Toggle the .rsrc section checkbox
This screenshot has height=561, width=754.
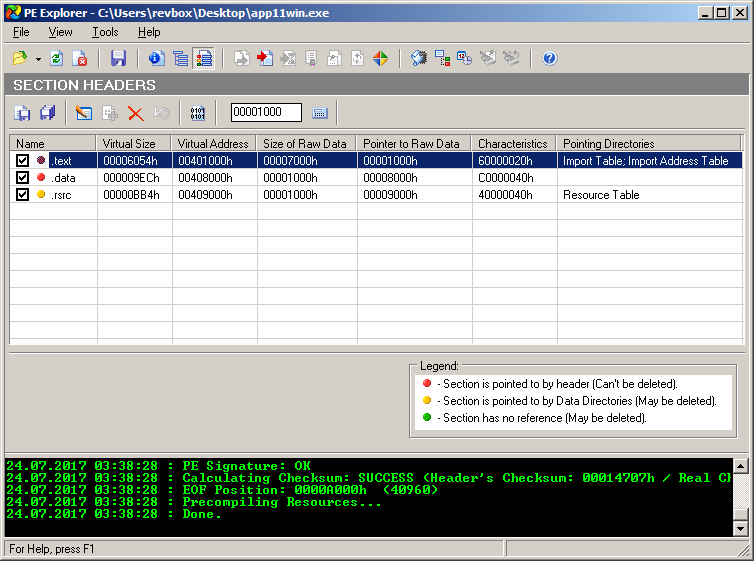point(22,194)
